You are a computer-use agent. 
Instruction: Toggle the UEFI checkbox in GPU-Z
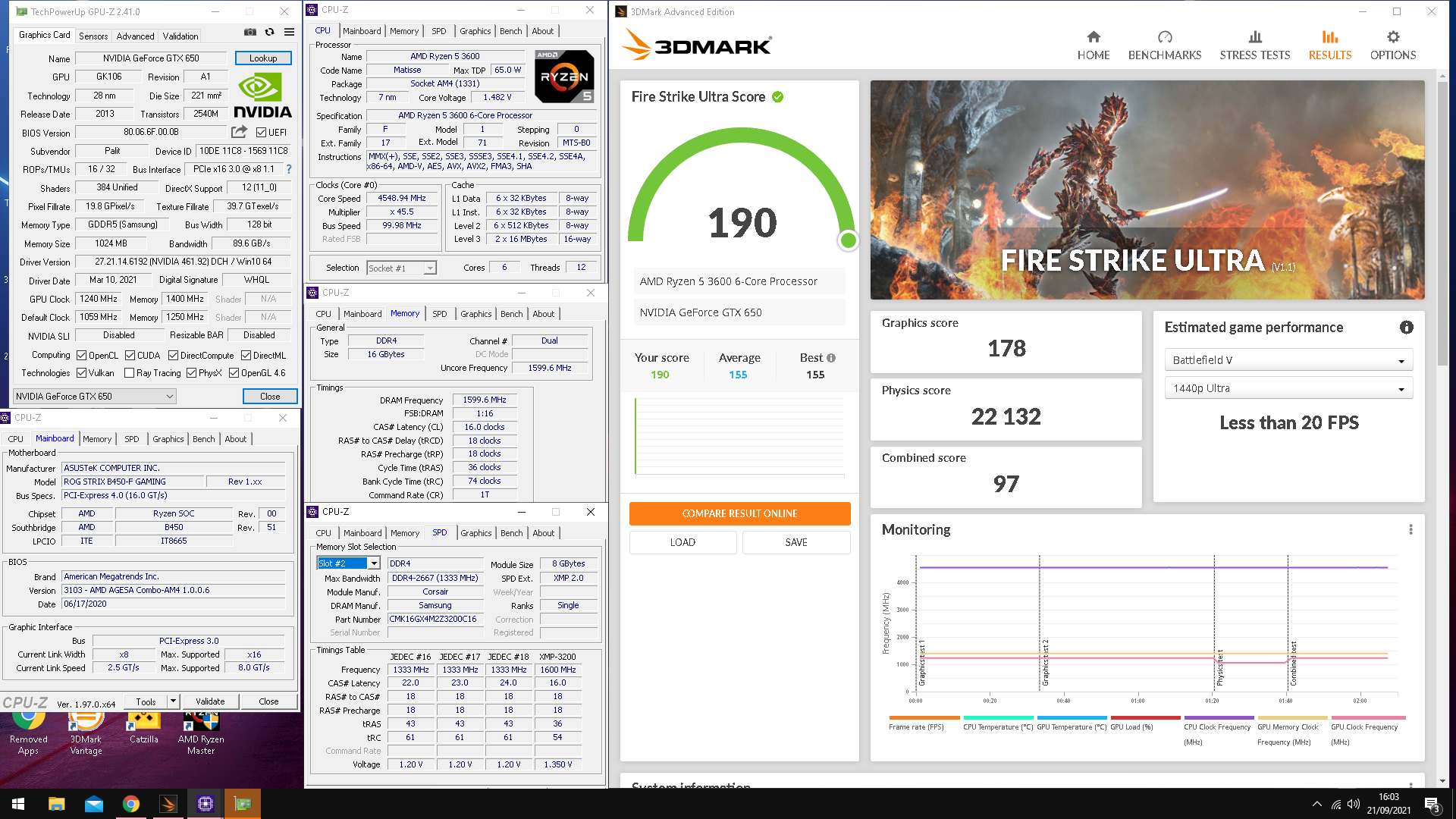(261, 132)
